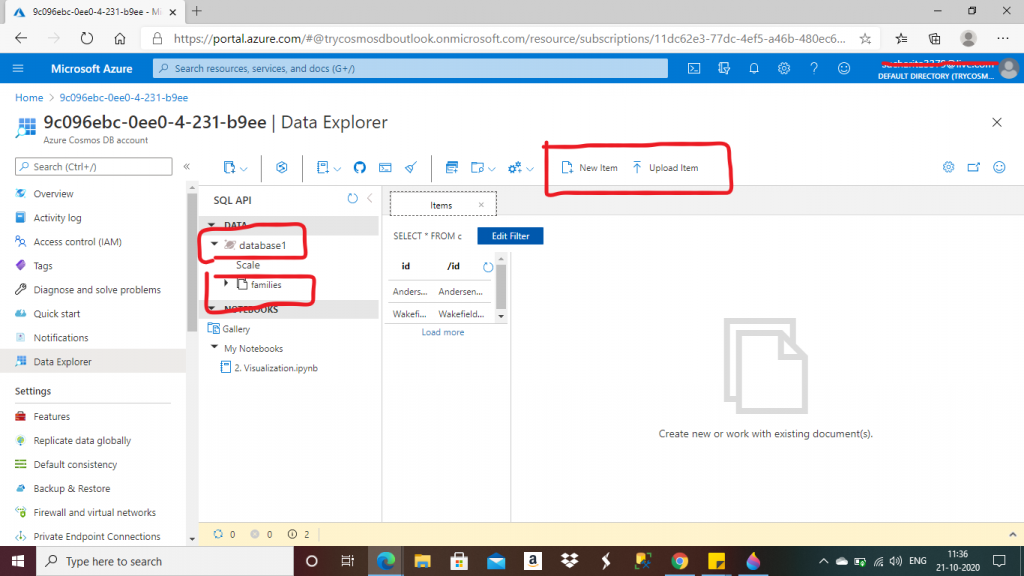Click the New Item button

[x=589, y=168]
